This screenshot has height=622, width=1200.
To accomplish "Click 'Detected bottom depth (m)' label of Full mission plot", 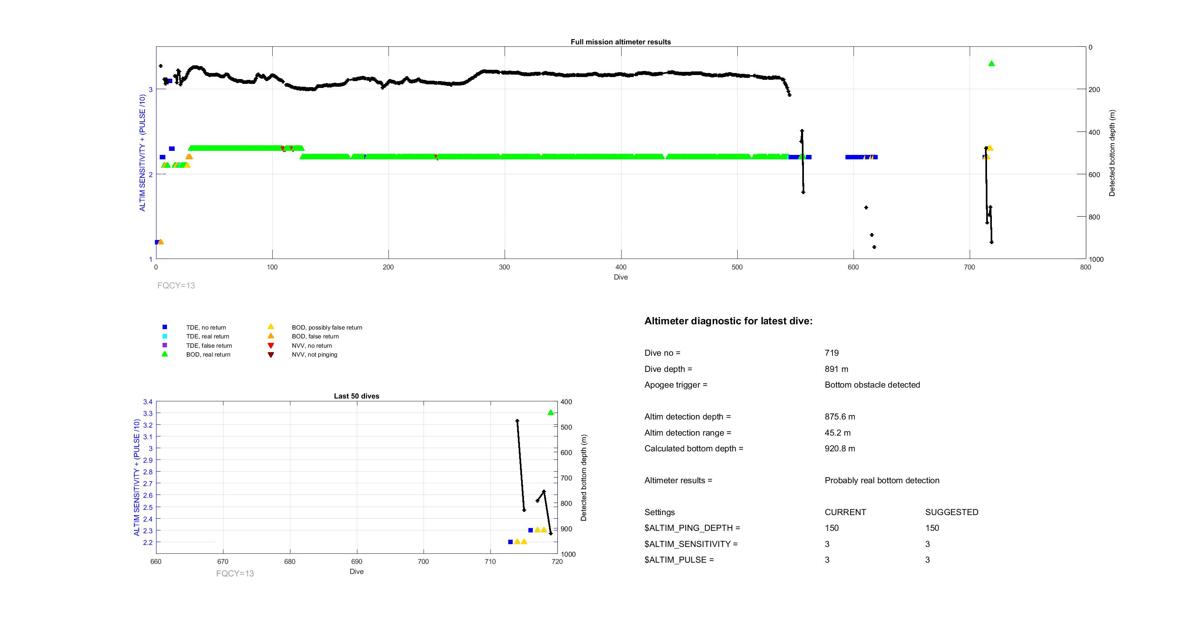I will click(x=1112, y=153).
